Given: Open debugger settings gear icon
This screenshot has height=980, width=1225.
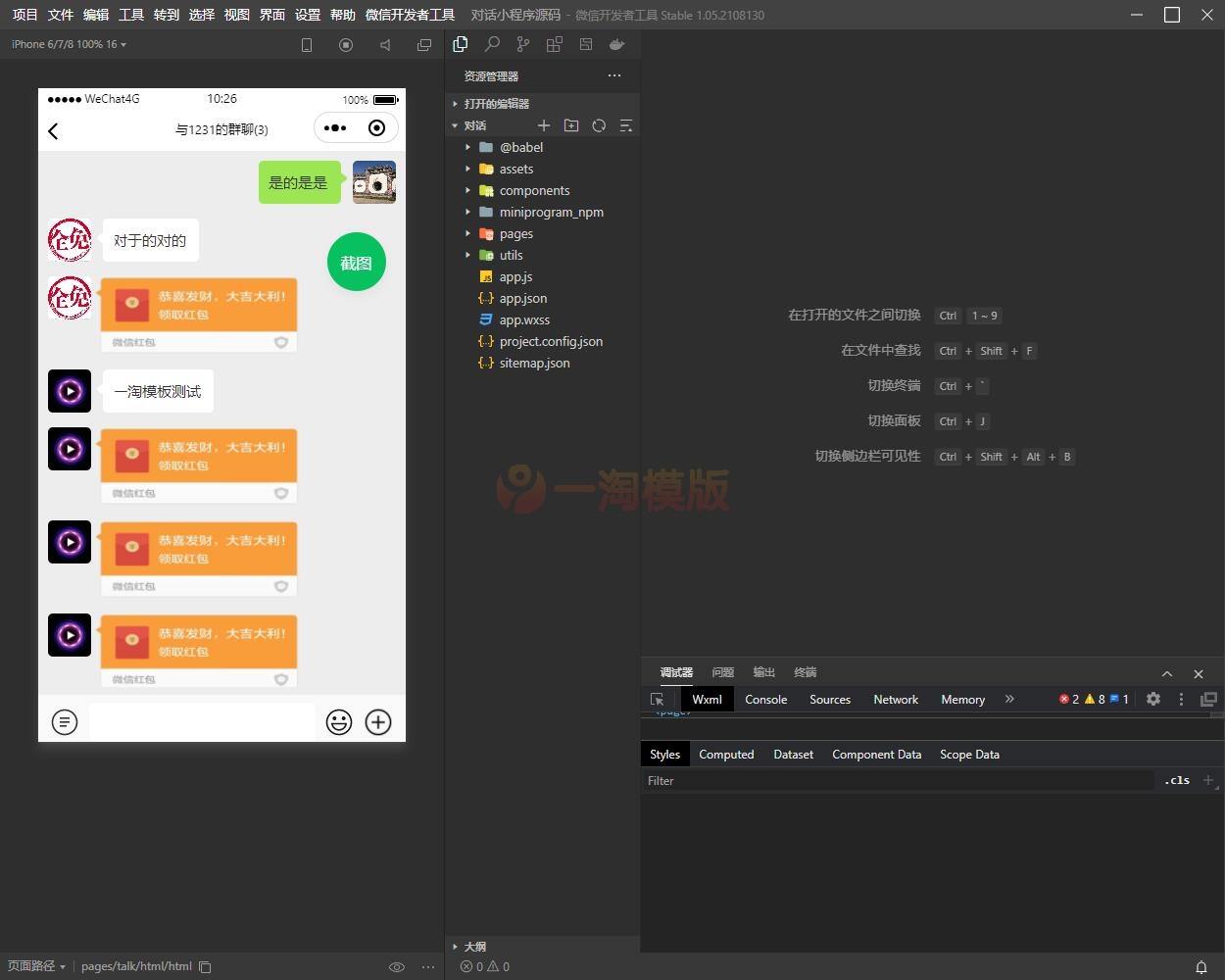Looking at the screenshot, I should coord(1153,699).
